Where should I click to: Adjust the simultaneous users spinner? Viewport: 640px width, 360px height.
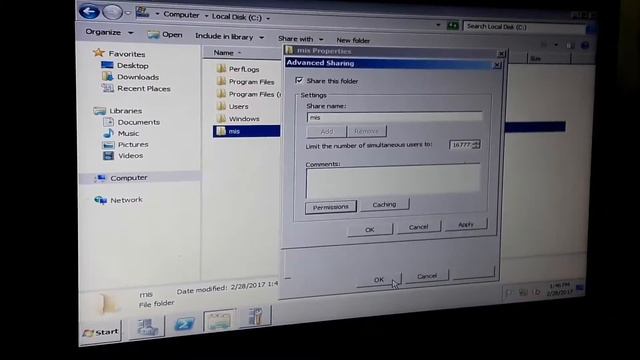(476, 144)
